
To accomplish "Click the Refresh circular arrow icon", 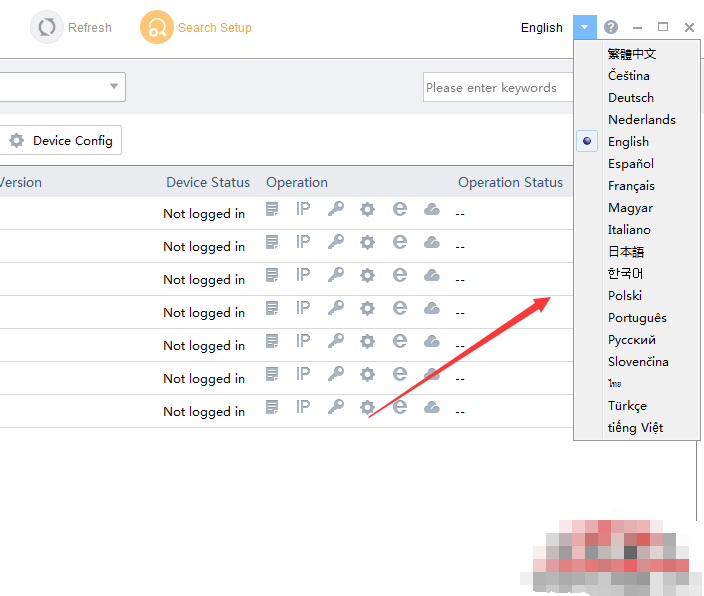I will pos(47,27).
